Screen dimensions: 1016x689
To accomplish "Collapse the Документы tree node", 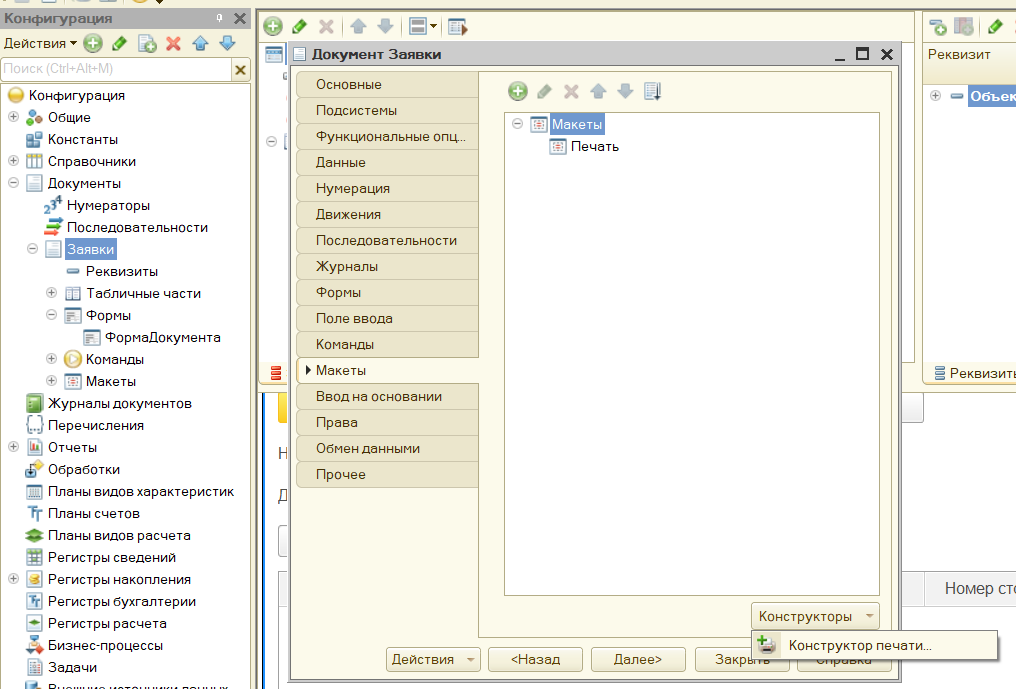I will point(14,183).
